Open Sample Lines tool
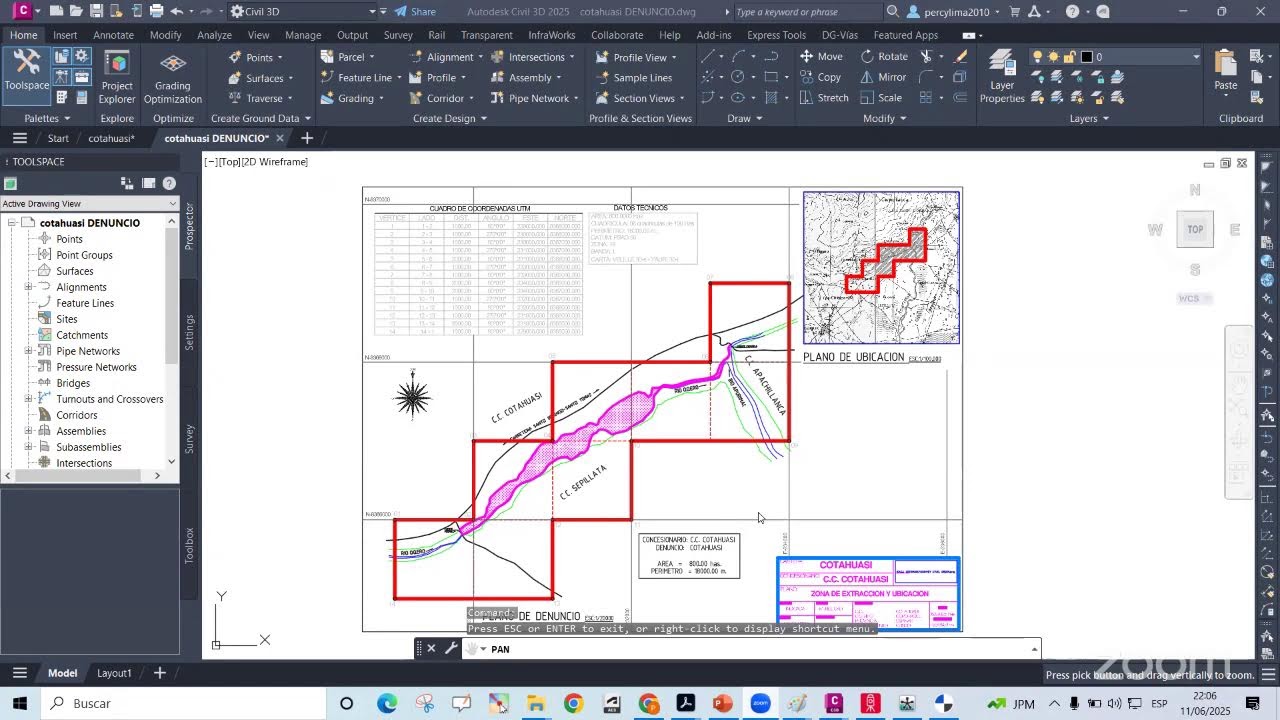The image size is (1280, 720). (x=633, y=78)
